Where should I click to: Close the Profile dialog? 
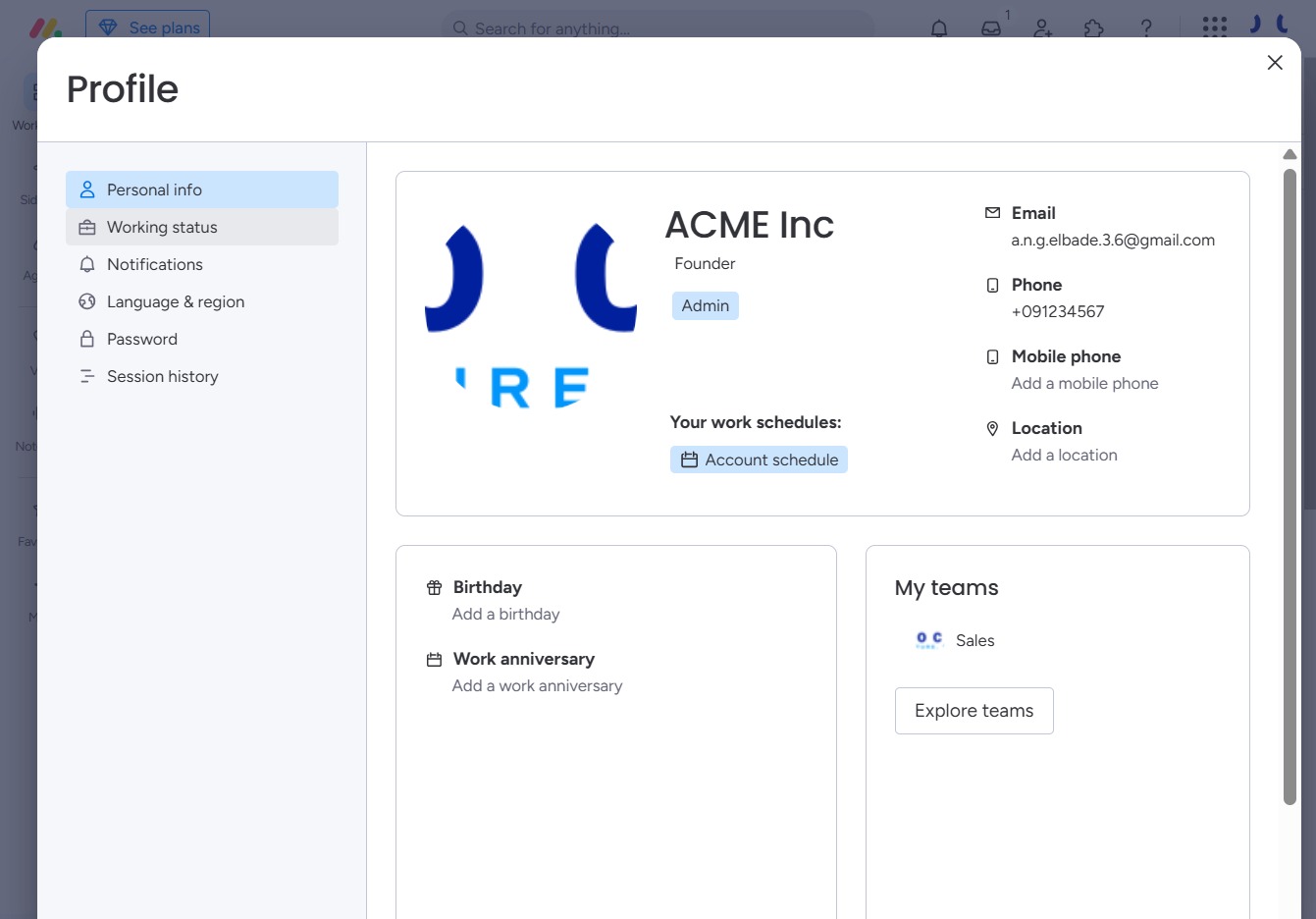click(1275, 63)
